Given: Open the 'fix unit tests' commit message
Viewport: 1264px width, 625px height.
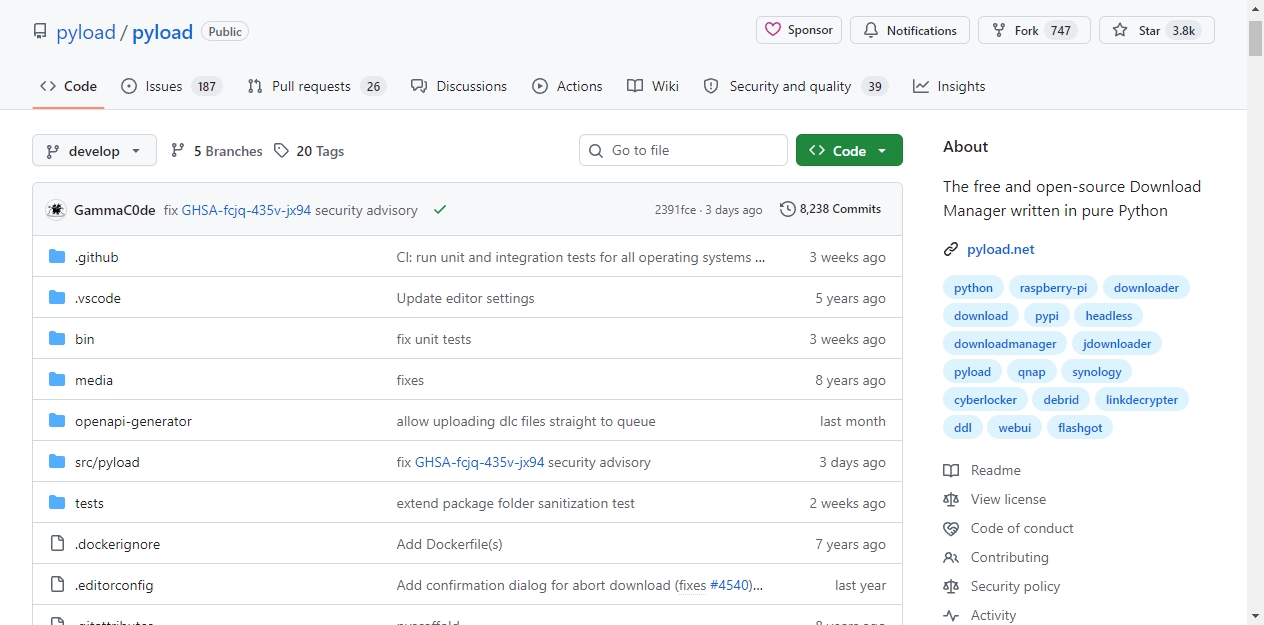Looking at the screenshot, I should click(x=434, y=339).
